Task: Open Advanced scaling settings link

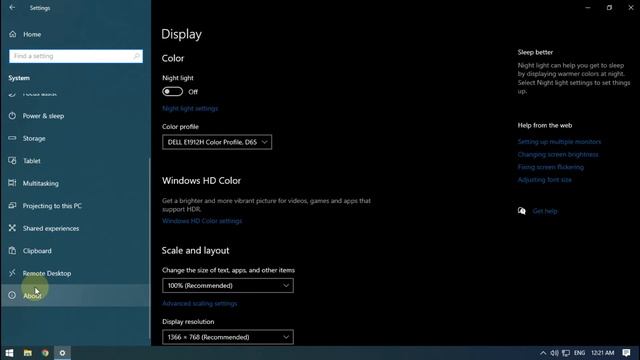Action: 200,304
